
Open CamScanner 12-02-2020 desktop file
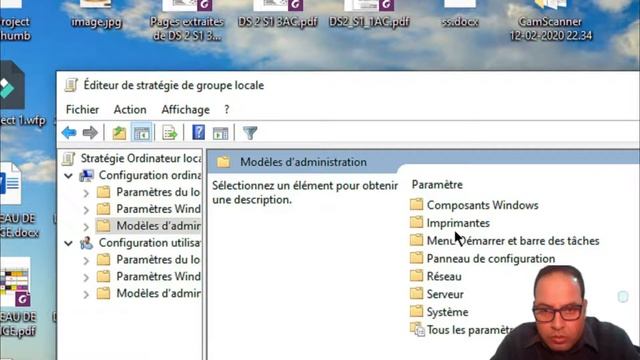click(551, 20)
